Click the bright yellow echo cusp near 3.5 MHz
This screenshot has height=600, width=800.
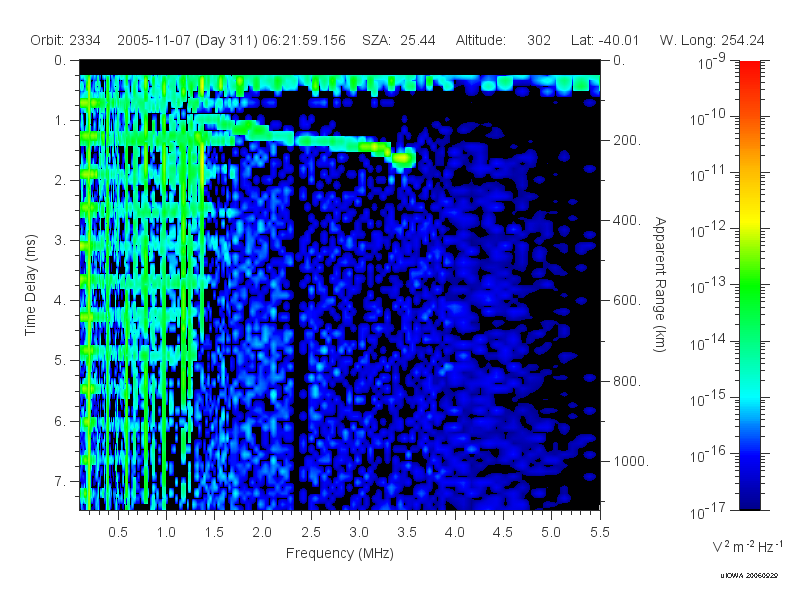pyautogui.click(x=404, y=159)
